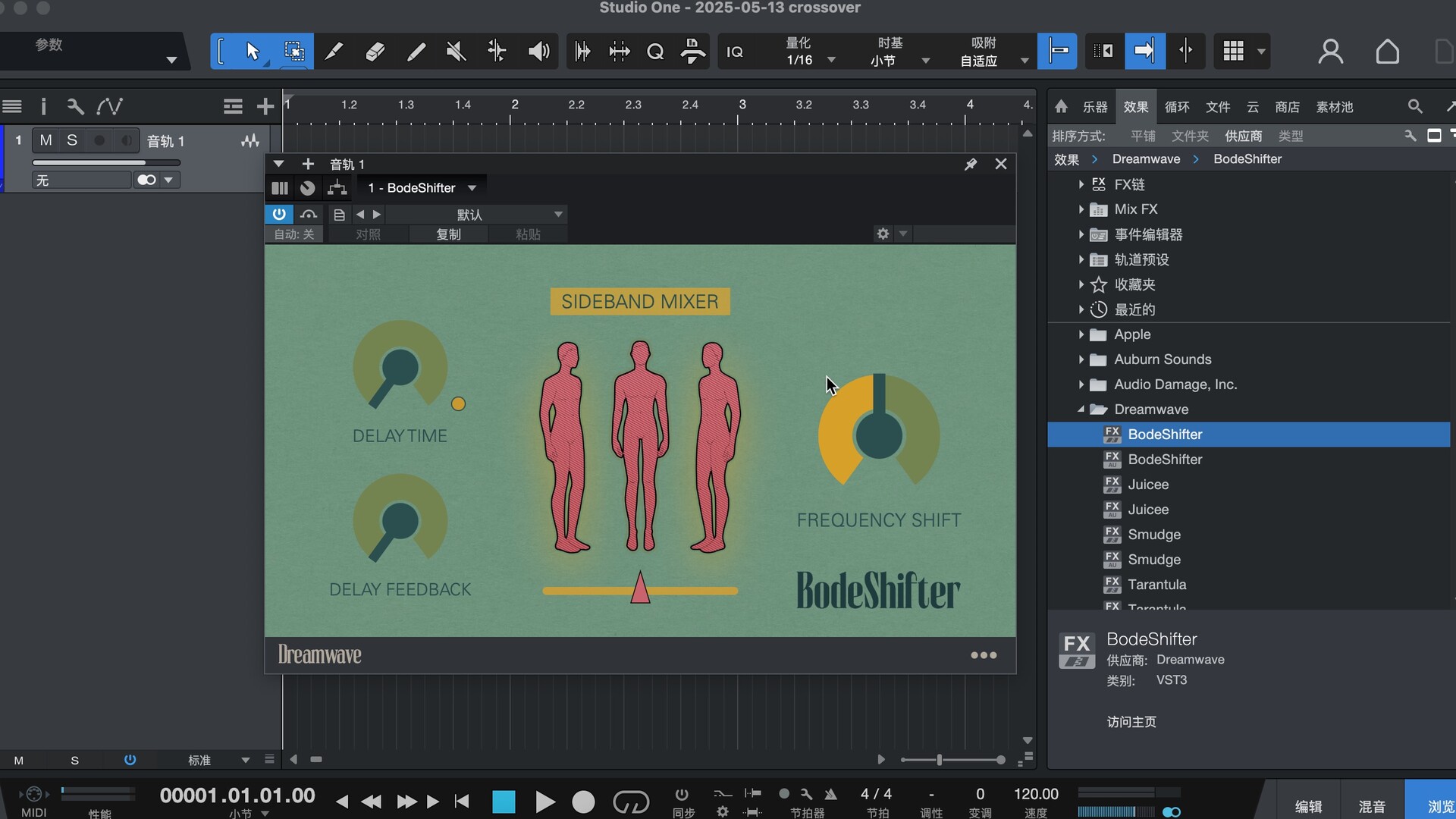Expand the FX链 folder
Screen dimensions: 1456x819
pyautogui.click(x=1081, y=184)
